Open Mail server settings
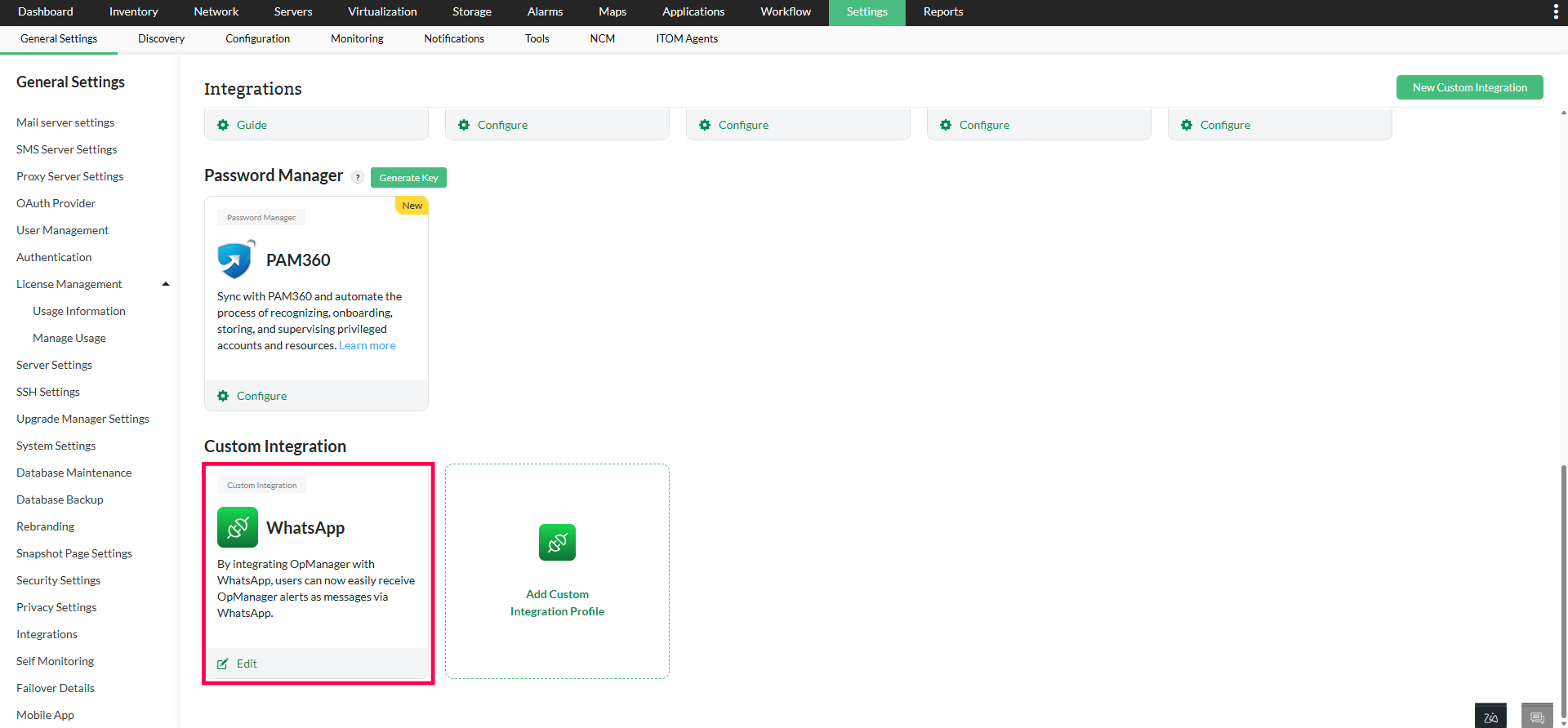Screen dimensions: 1568x728 (65, 122)
